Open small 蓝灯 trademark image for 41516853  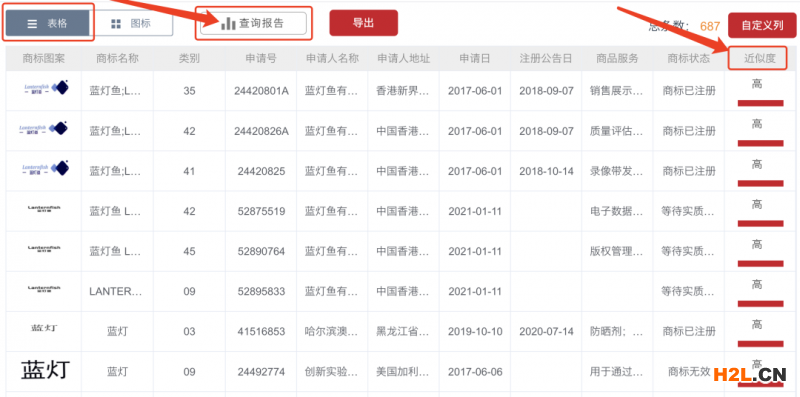point(44,328)
